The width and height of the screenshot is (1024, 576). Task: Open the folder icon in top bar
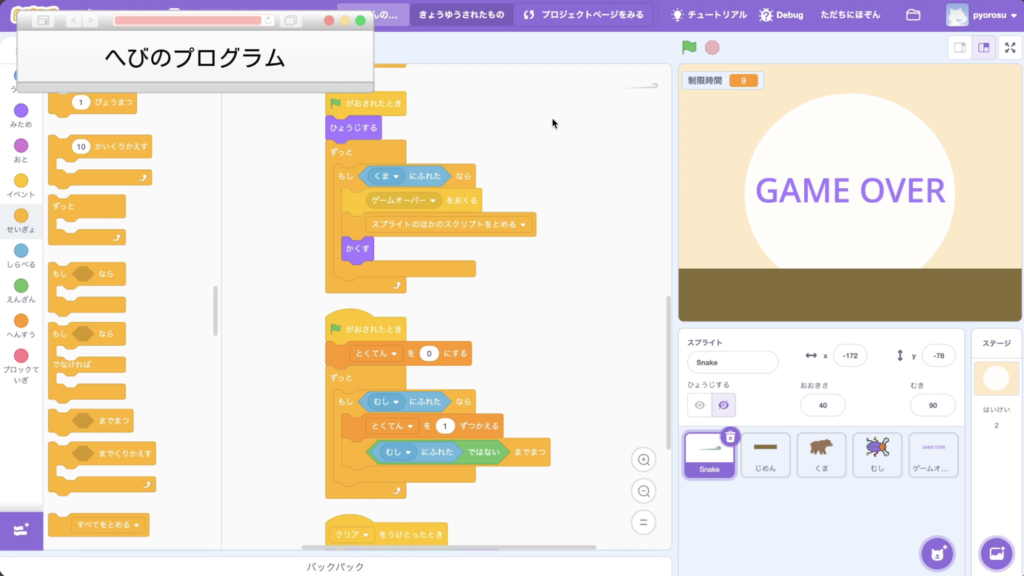pos(912,15)
